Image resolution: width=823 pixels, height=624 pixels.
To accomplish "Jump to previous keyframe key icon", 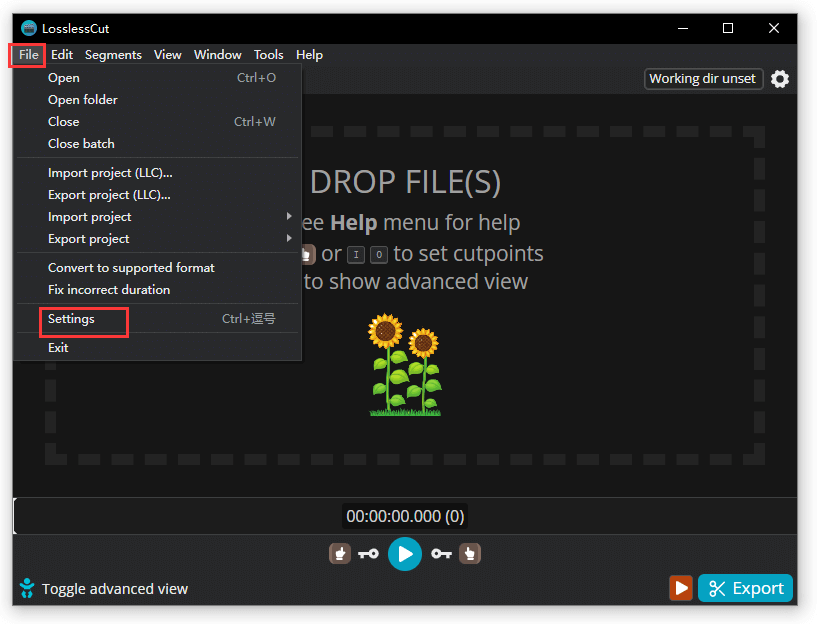I will point(368,553).
